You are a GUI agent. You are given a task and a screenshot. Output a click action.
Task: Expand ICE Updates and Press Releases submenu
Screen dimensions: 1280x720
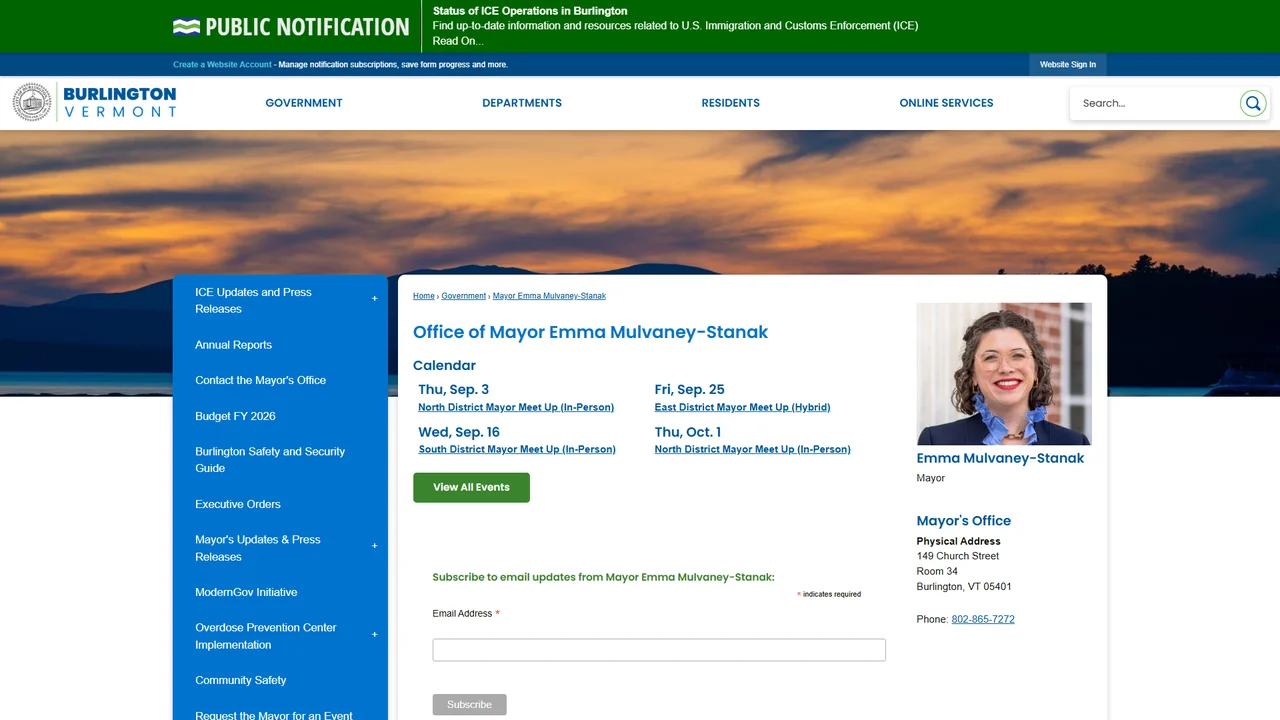[375, 299]
